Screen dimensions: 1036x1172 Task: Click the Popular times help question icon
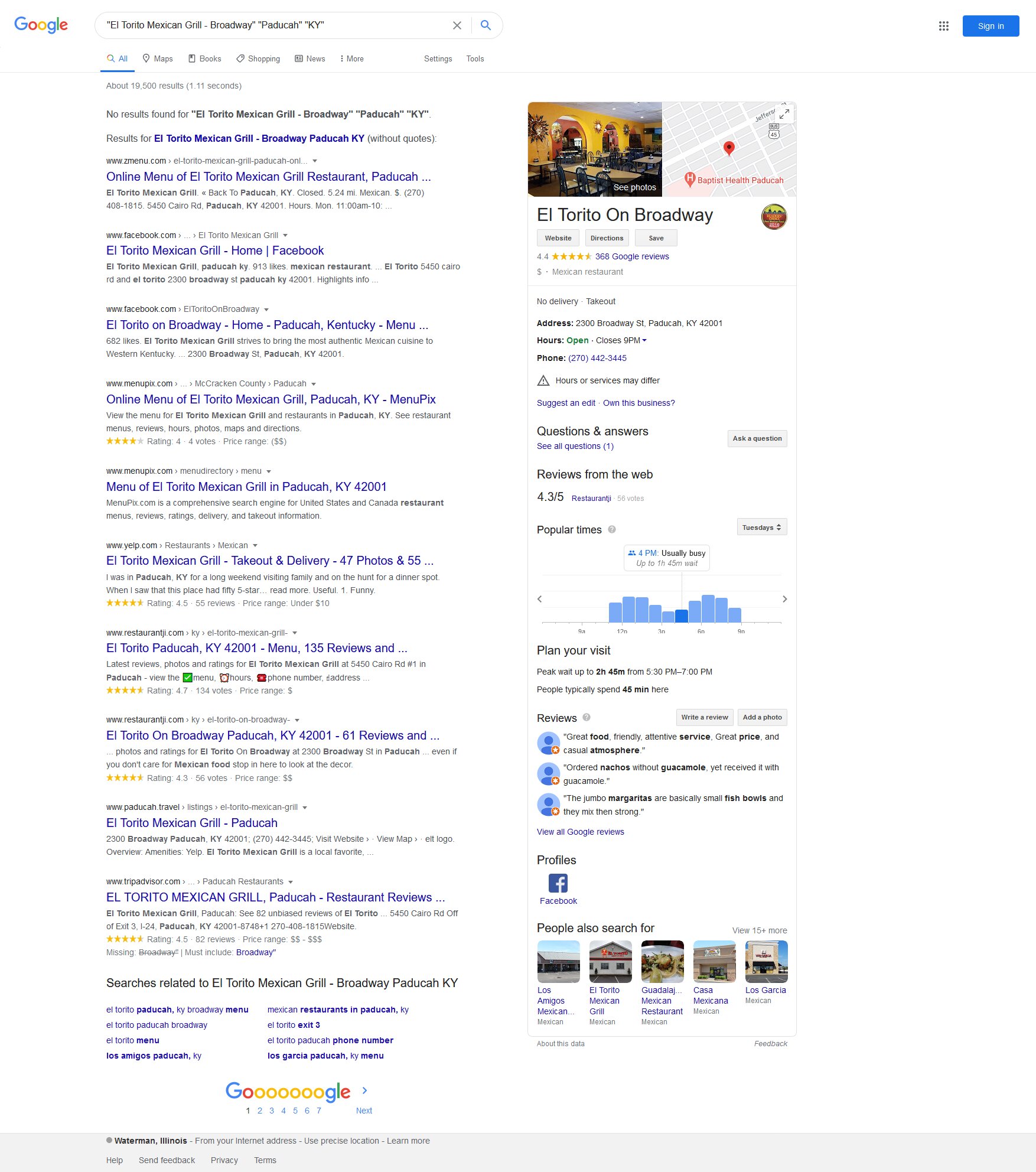point(612,529)
